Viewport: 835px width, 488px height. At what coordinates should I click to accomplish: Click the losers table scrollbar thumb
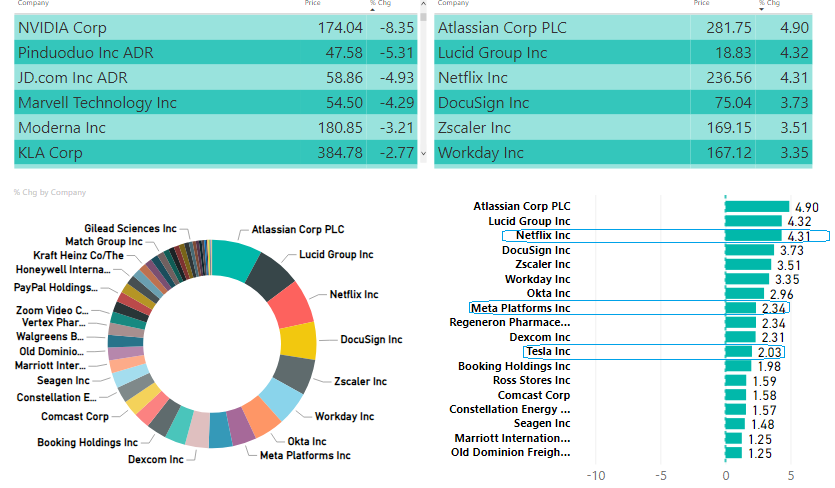423,16
